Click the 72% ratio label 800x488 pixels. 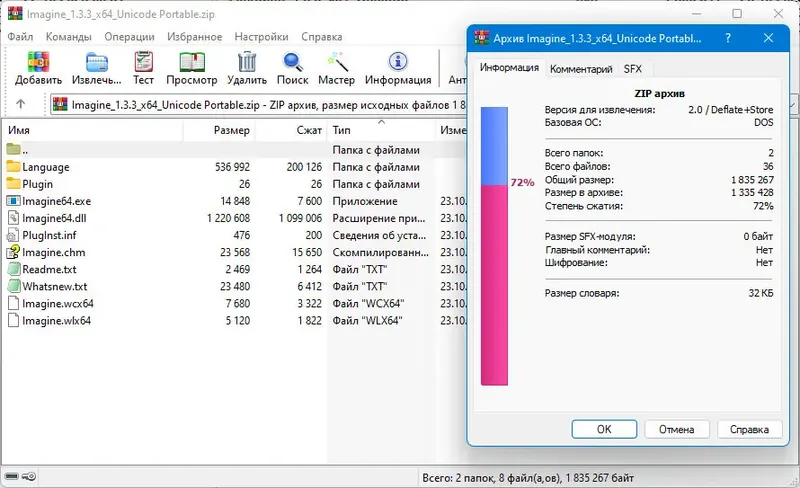coord(522,183)
